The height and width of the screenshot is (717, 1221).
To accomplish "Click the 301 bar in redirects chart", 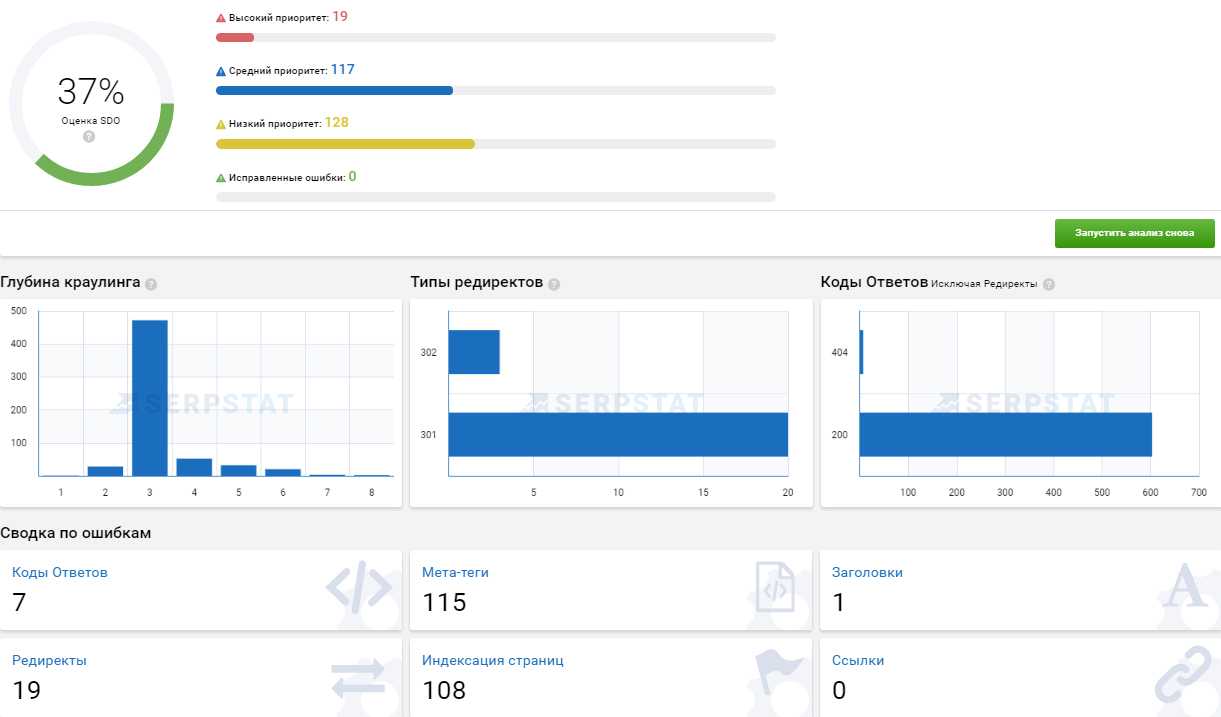I will 618,434.
